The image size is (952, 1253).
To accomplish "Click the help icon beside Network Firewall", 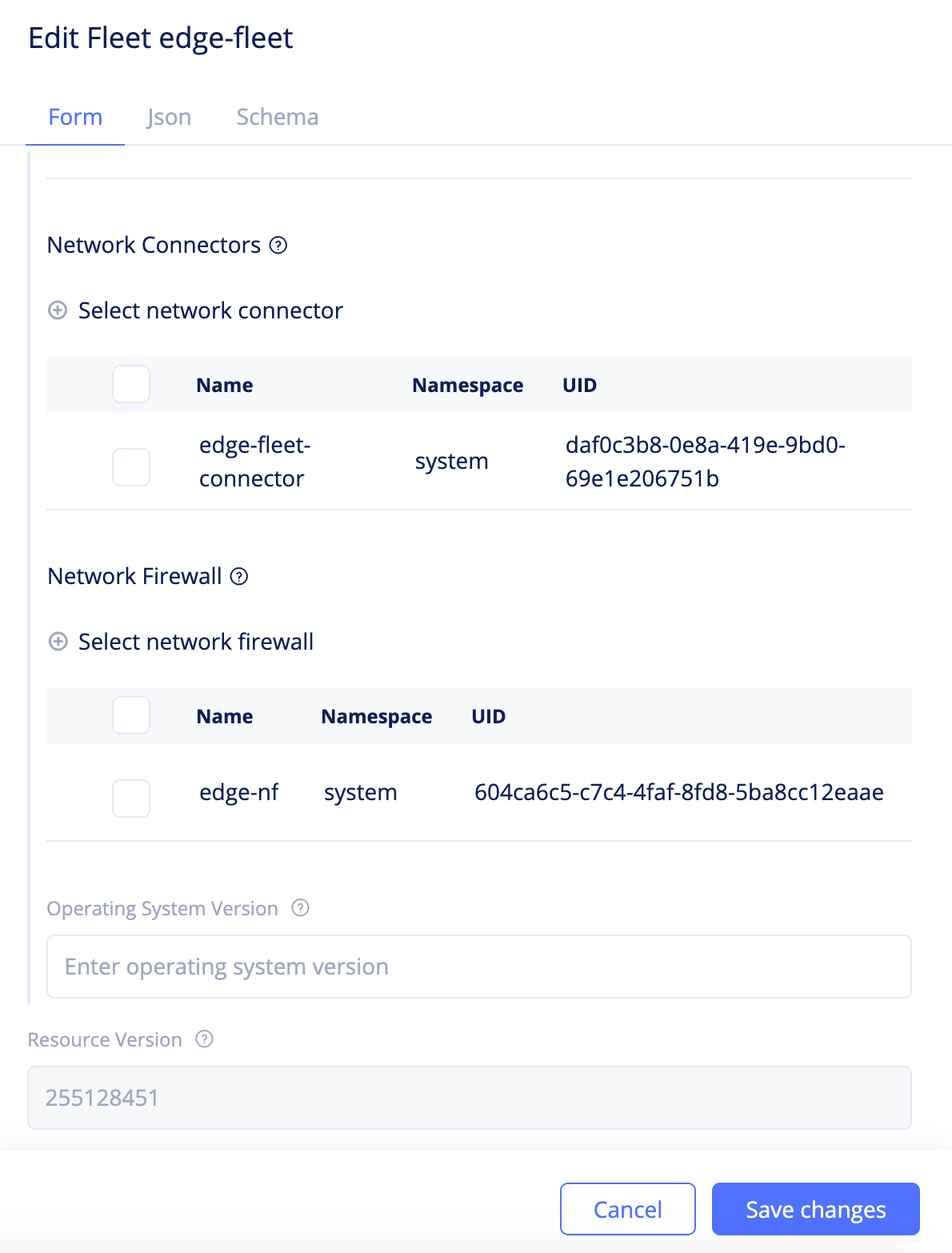I will point(238,577).
